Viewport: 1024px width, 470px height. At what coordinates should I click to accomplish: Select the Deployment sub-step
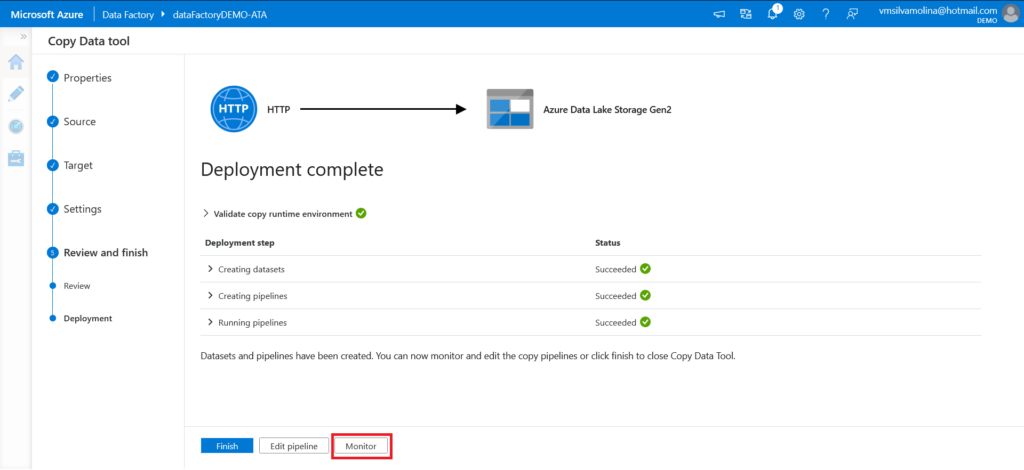(x=88, y=319)
